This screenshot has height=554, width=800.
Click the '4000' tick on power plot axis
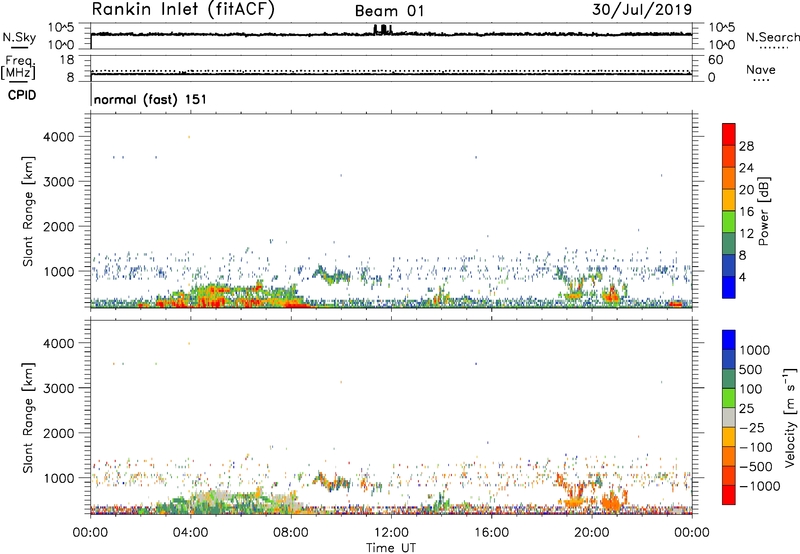tap(59, 137)
